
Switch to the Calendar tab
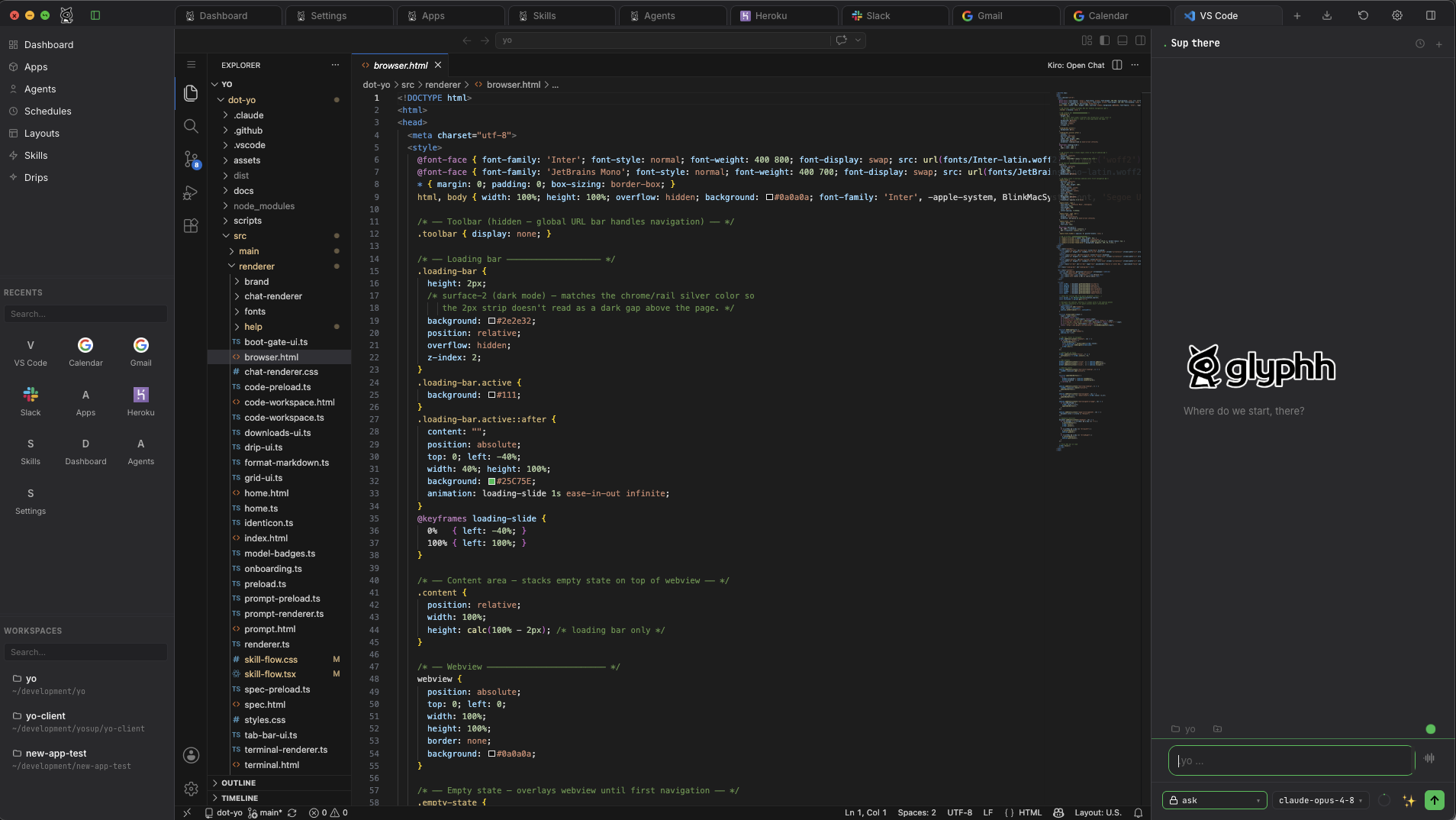pos(1117,15)
